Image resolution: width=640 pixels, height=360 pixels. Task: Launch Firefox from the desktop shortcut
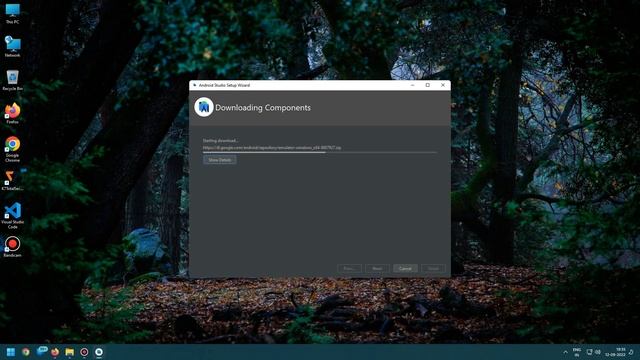pos(12,113)
